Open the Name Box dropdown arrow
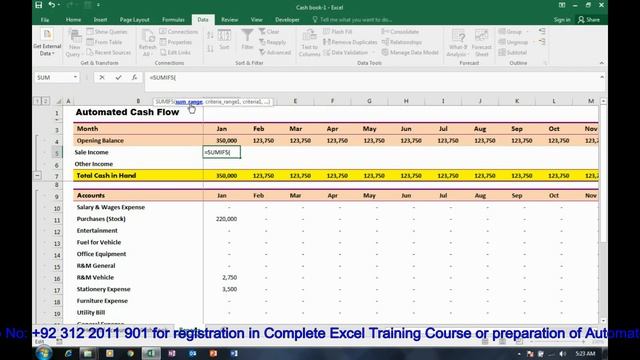 tap(75, 77)
